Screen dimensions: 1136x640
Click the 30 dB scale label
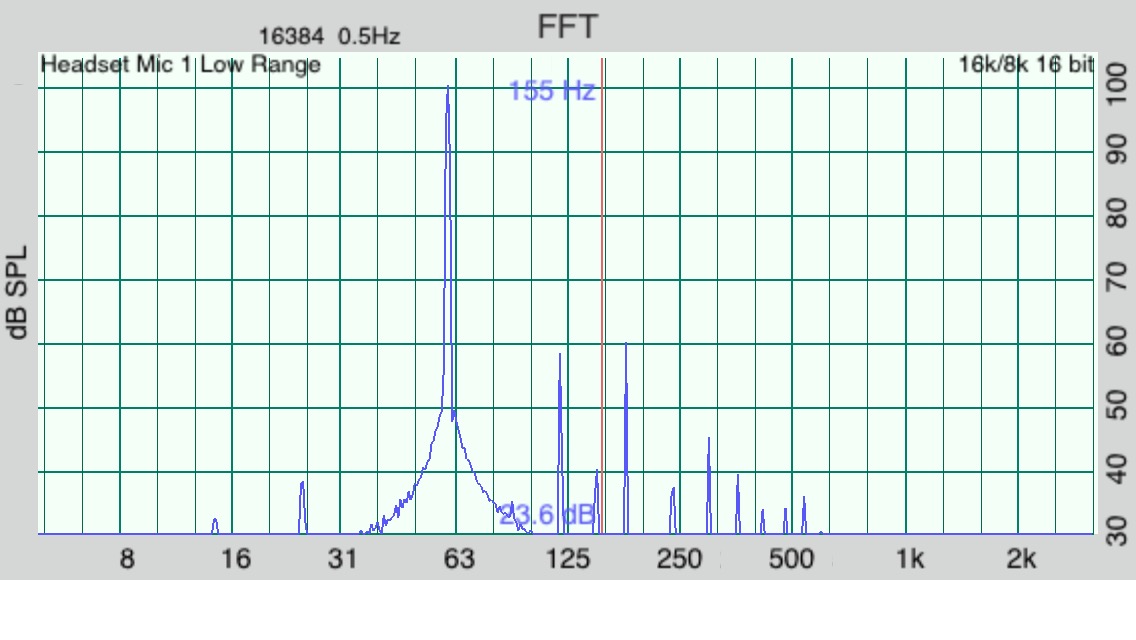[1117, 531]
